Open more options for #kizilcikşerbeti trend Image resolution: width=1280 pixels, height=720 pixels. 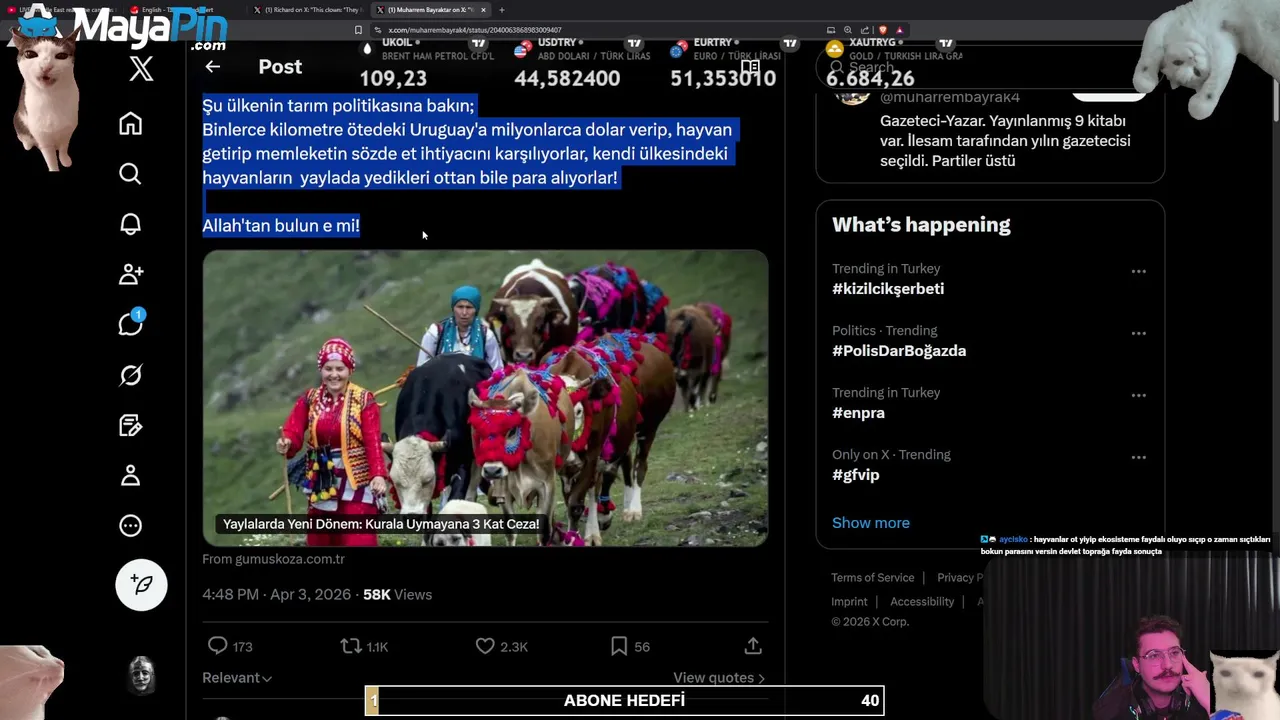(x=1138, y=271)
